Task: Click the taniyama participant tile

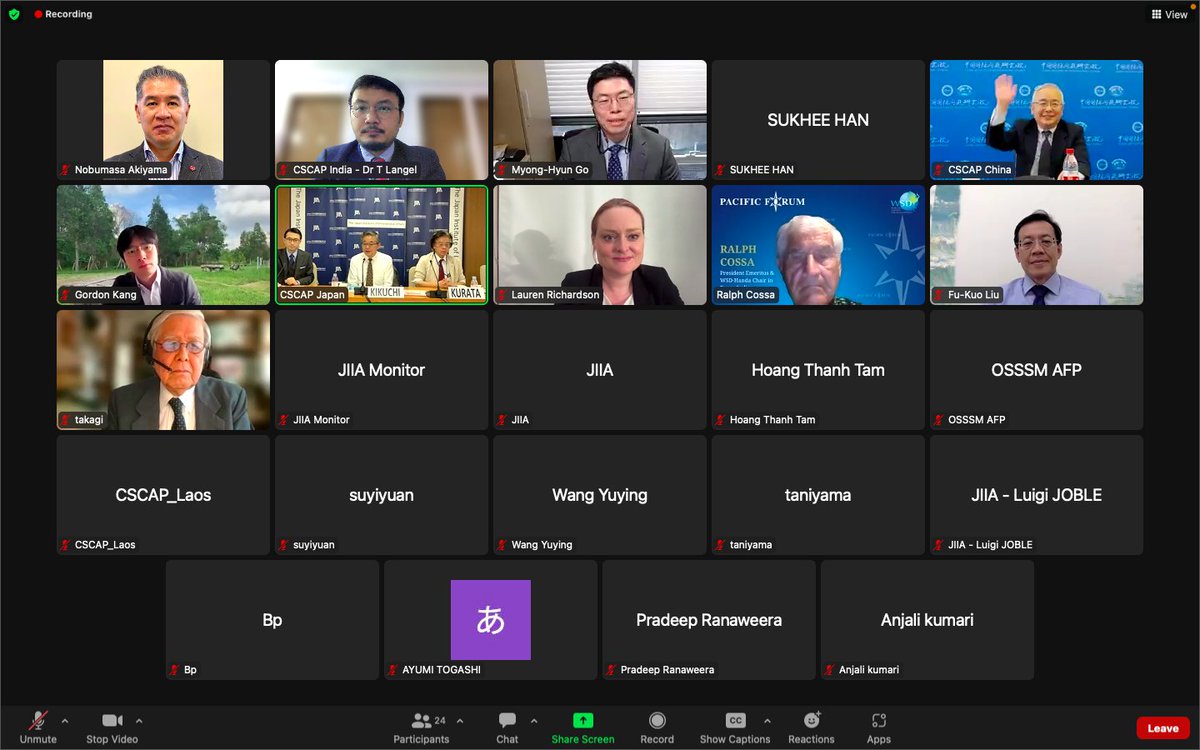Action: coord(818,495)
